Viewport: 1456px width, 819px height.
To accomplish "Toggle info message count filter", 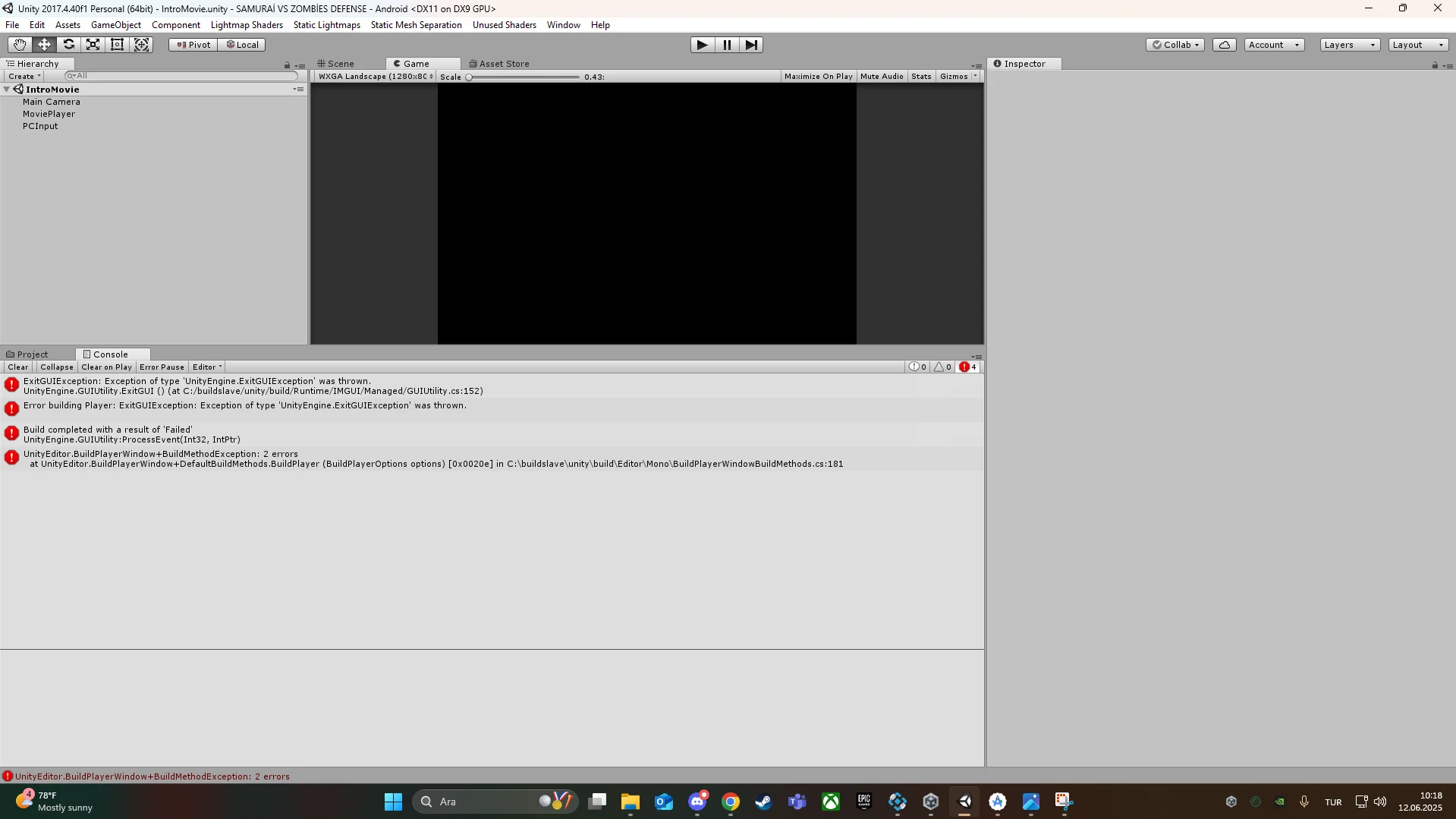I will [x=918, y=367].
